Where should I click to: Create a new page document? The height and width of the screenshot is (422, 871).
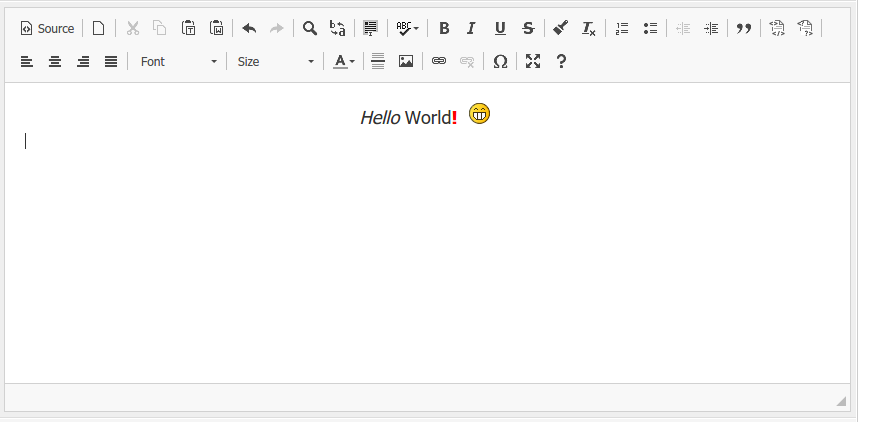click(x=98, y=28)
